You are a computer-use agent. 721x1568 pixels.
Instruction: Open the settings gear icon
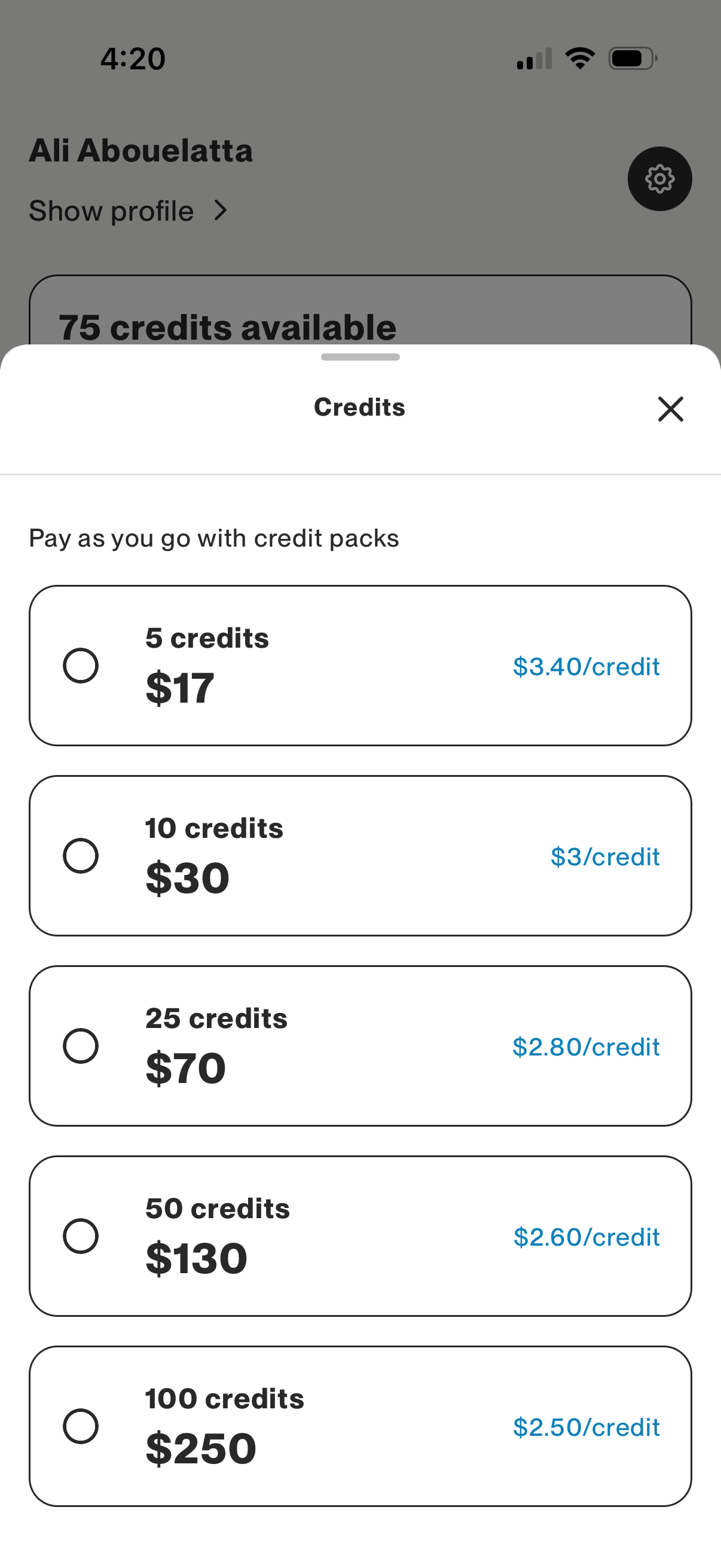(659, 178)
